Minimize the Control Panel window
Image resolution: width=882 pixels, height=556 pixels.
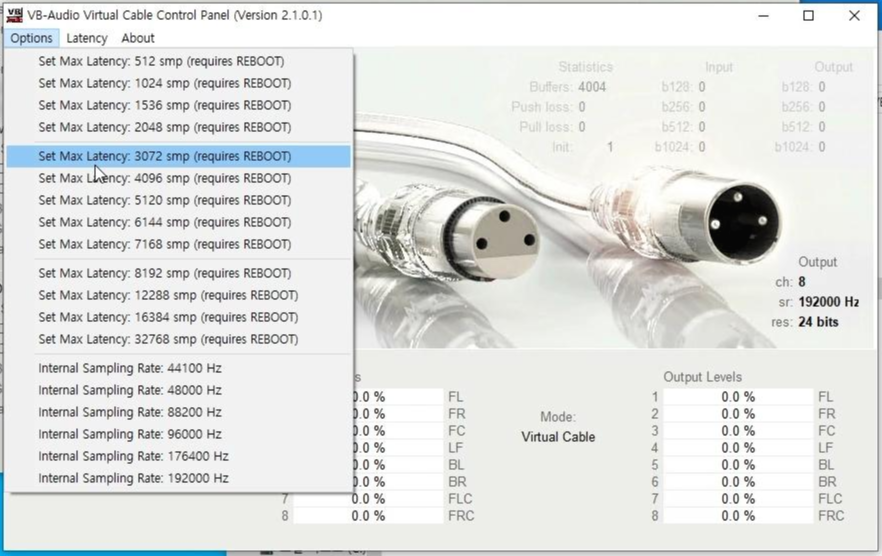(x=763, y=16)
